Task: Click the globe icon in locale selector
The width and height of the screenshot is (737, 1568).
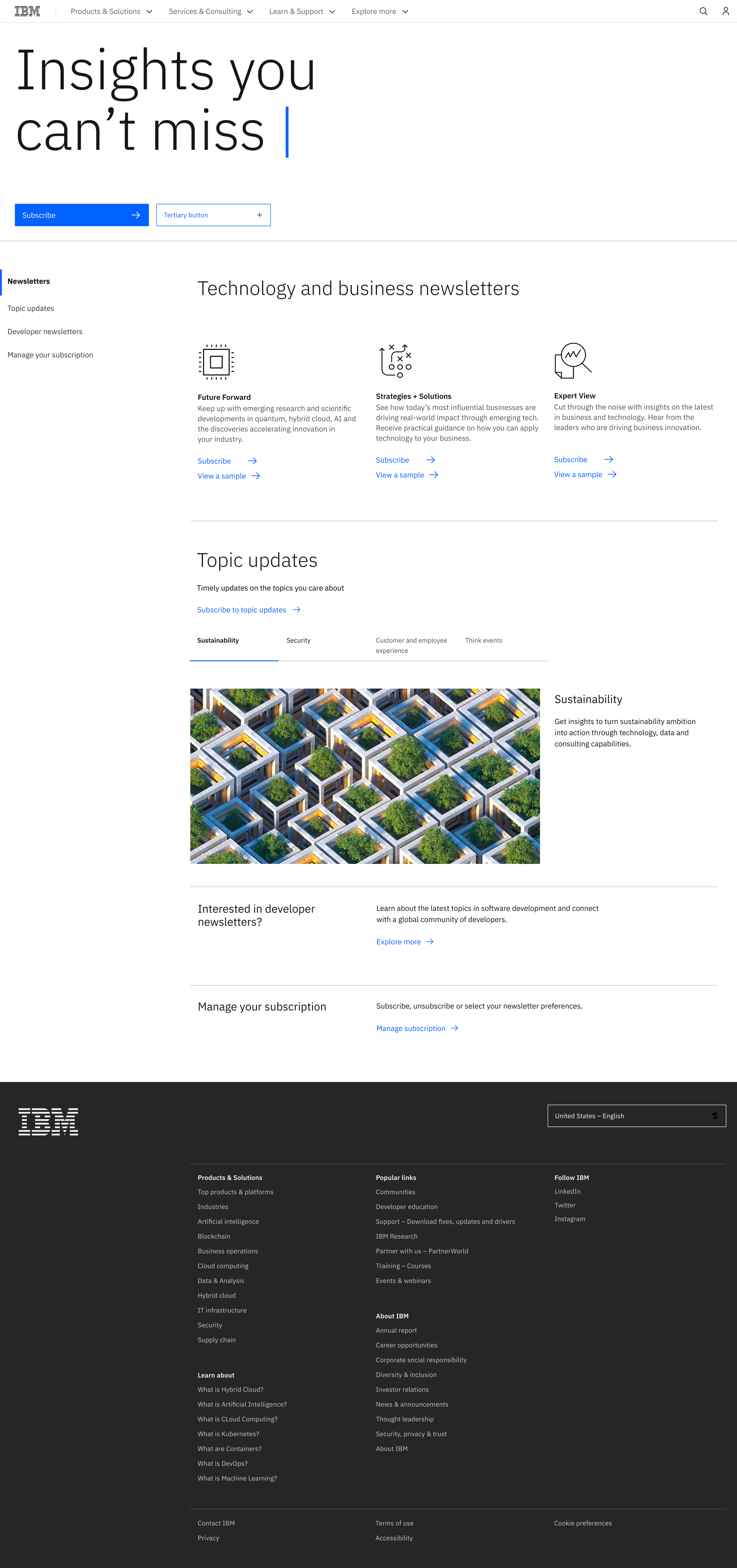Action: [x=715, y=1116]
